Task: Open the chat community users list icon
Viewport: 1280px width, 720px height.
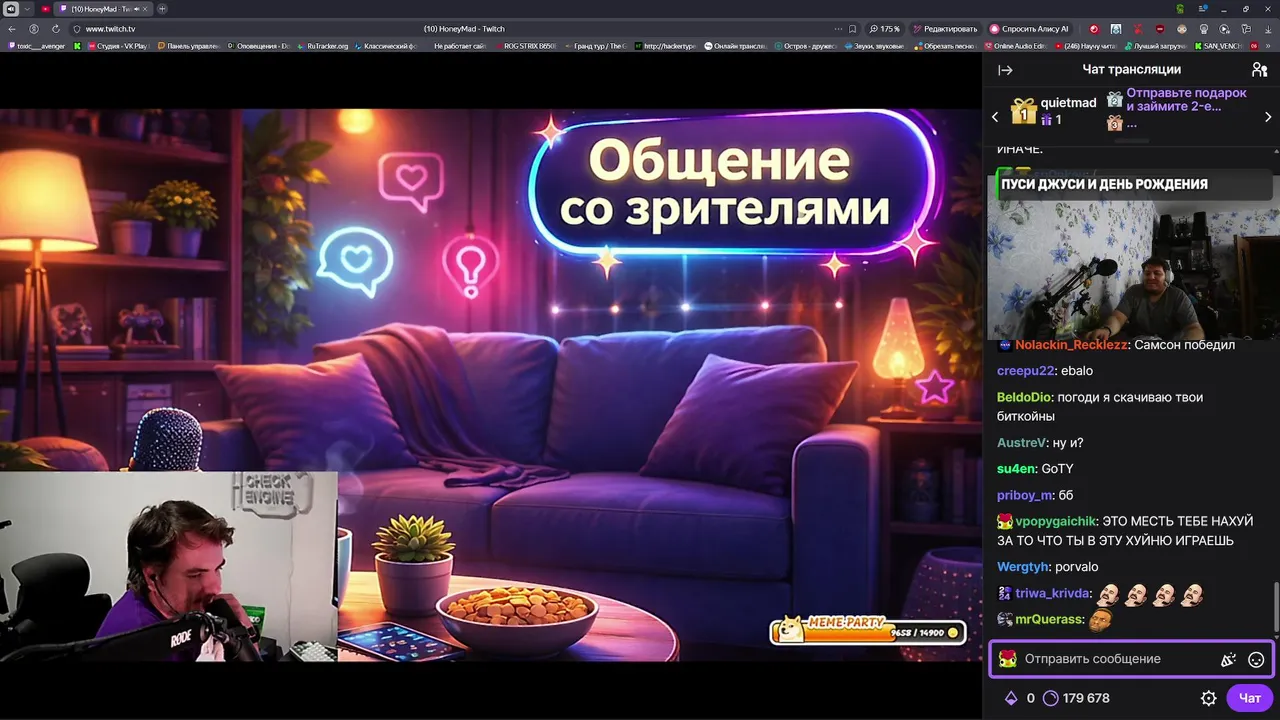Action: point(1259,70)
